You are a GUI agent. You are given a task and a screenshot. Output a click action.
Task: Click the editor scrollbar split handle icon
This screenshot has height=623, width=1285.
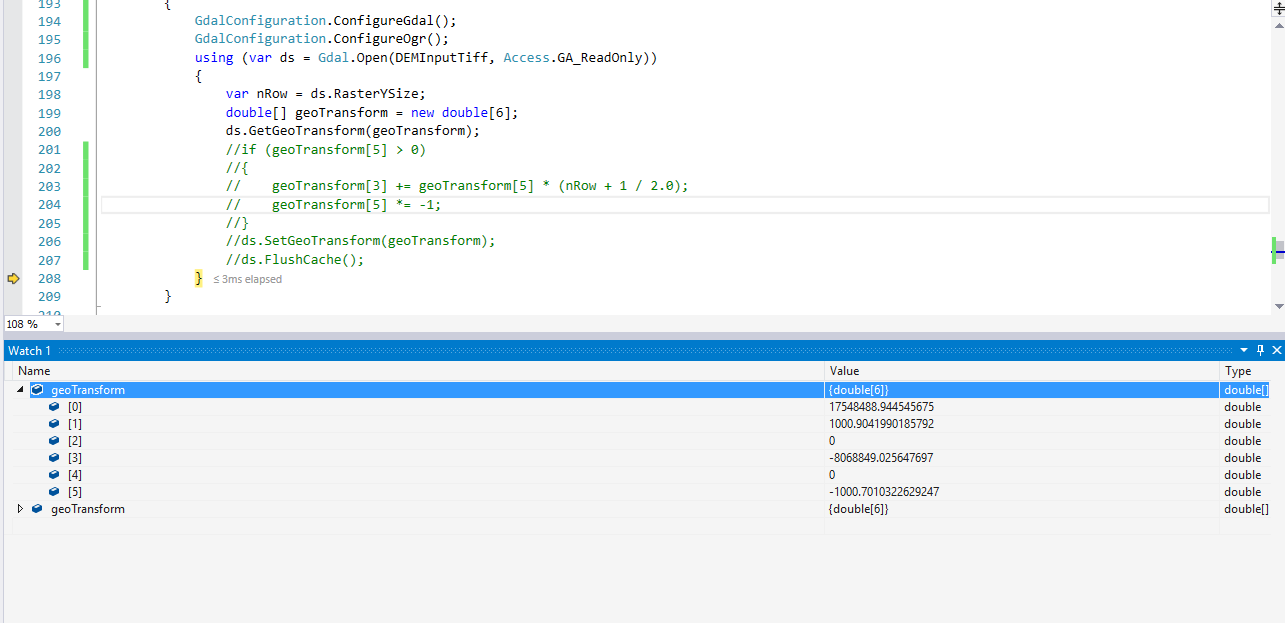(1279, 9)
